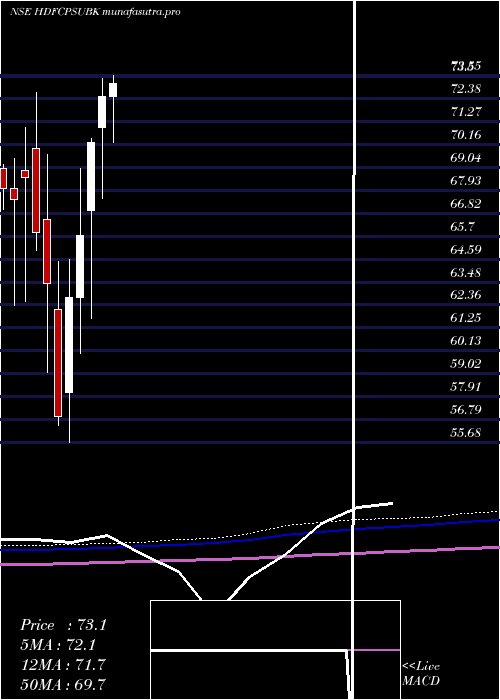Click the <<Live MACD label
Image resolution: width=500 pixels, height=700 pixels.
click(421, 674)
